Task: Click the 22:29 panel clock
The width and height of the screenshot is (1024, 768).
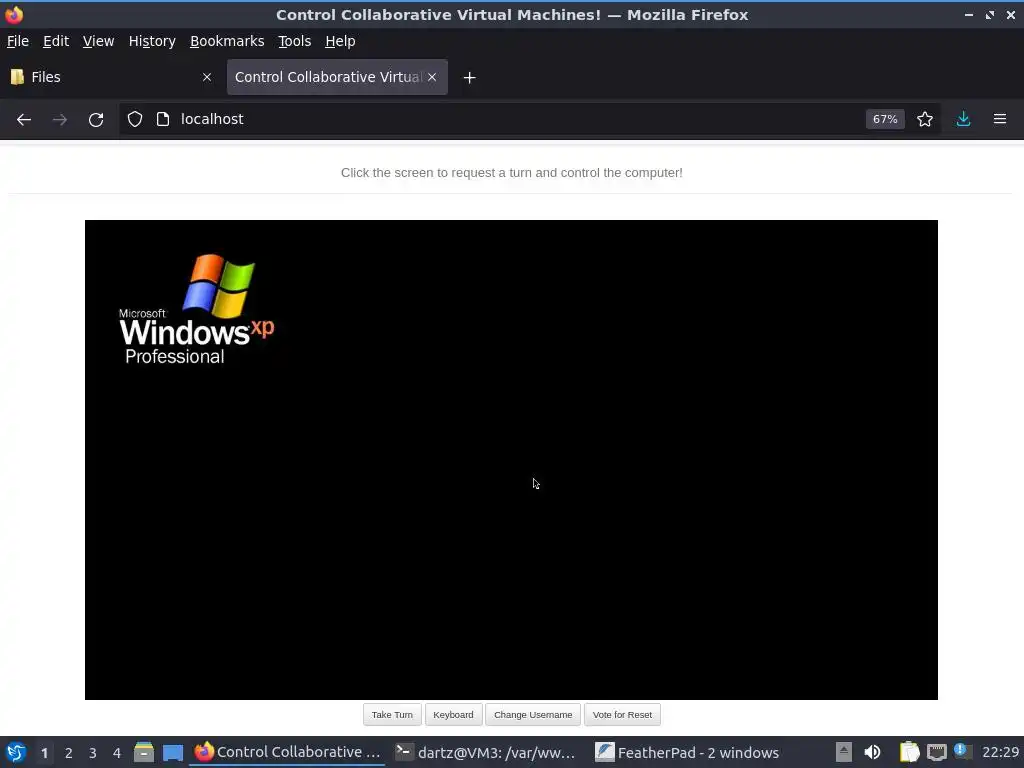Action: tap(1000, 752)
